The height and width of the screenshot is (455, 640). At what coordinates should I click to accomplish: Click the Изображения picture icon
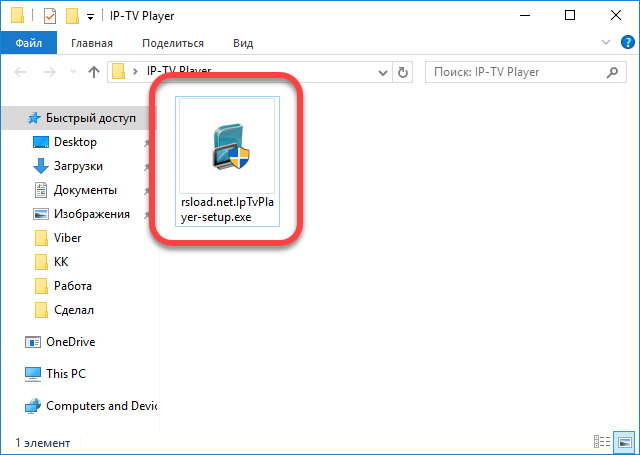tap(41, 214)
